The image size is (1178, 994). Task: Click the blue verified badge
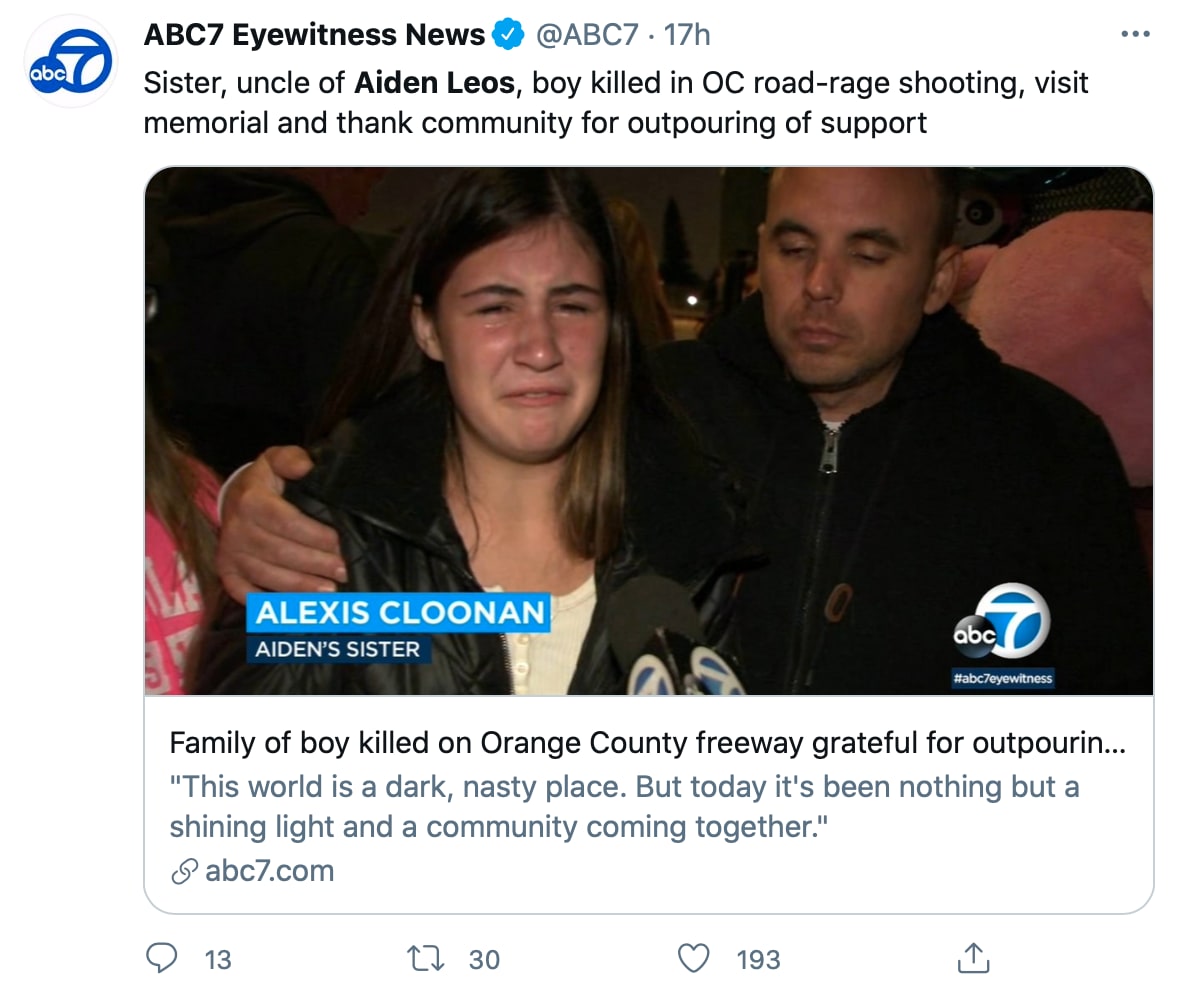click(x=510, y=35)
